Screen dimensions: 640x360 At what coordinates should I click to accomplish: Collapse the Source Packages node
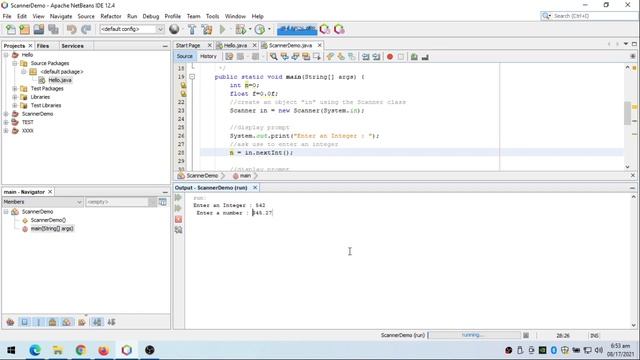[15, 63]
